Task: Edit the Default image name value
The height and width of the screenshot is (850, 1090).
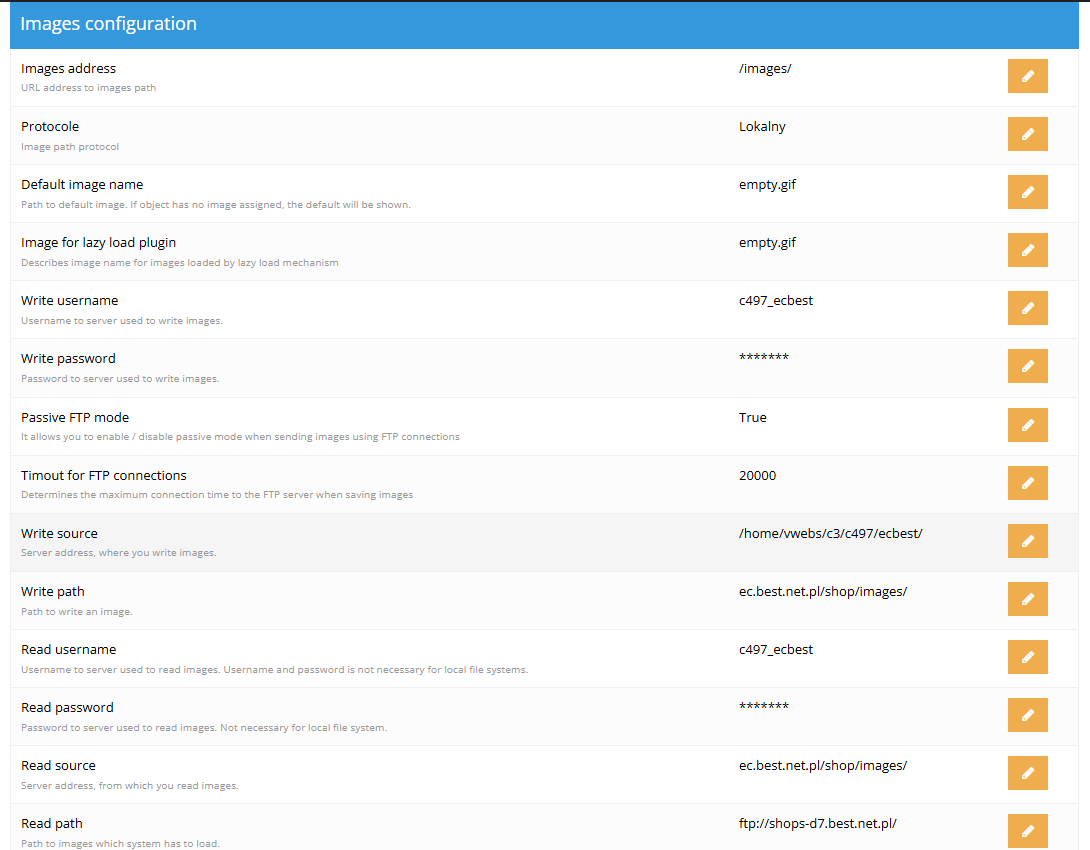Action: click(x=1027, y=192)
